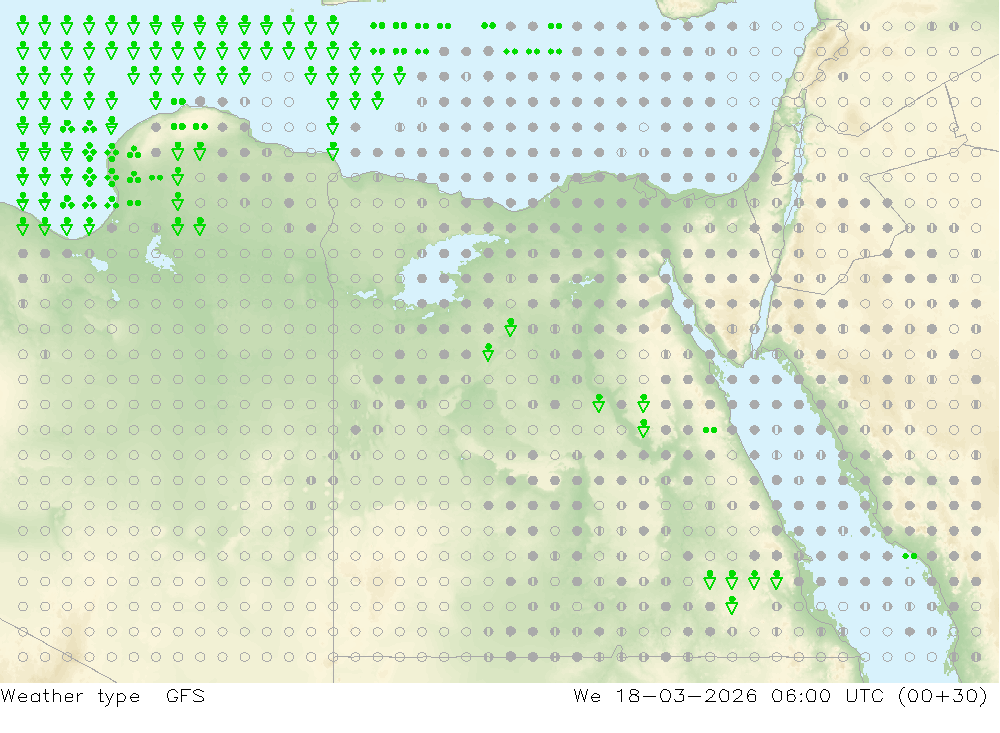This screenshot has height=733, width=1000.
Task: Click the date text '18-03-2026'
Action: (686, 695)
